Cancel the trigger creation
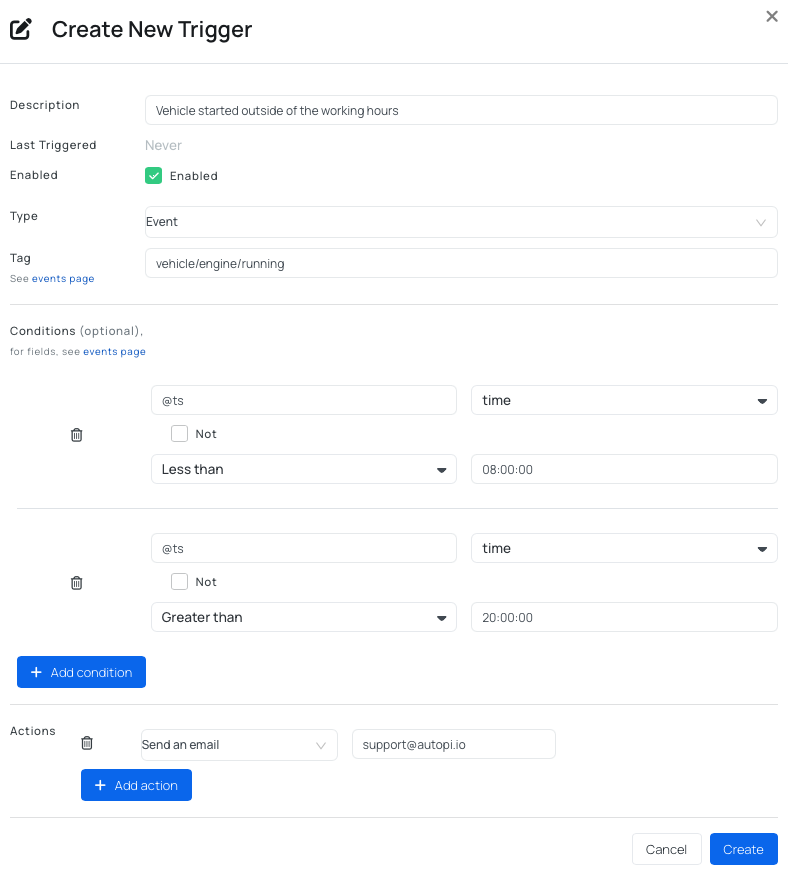 click(x=666, y=849)
